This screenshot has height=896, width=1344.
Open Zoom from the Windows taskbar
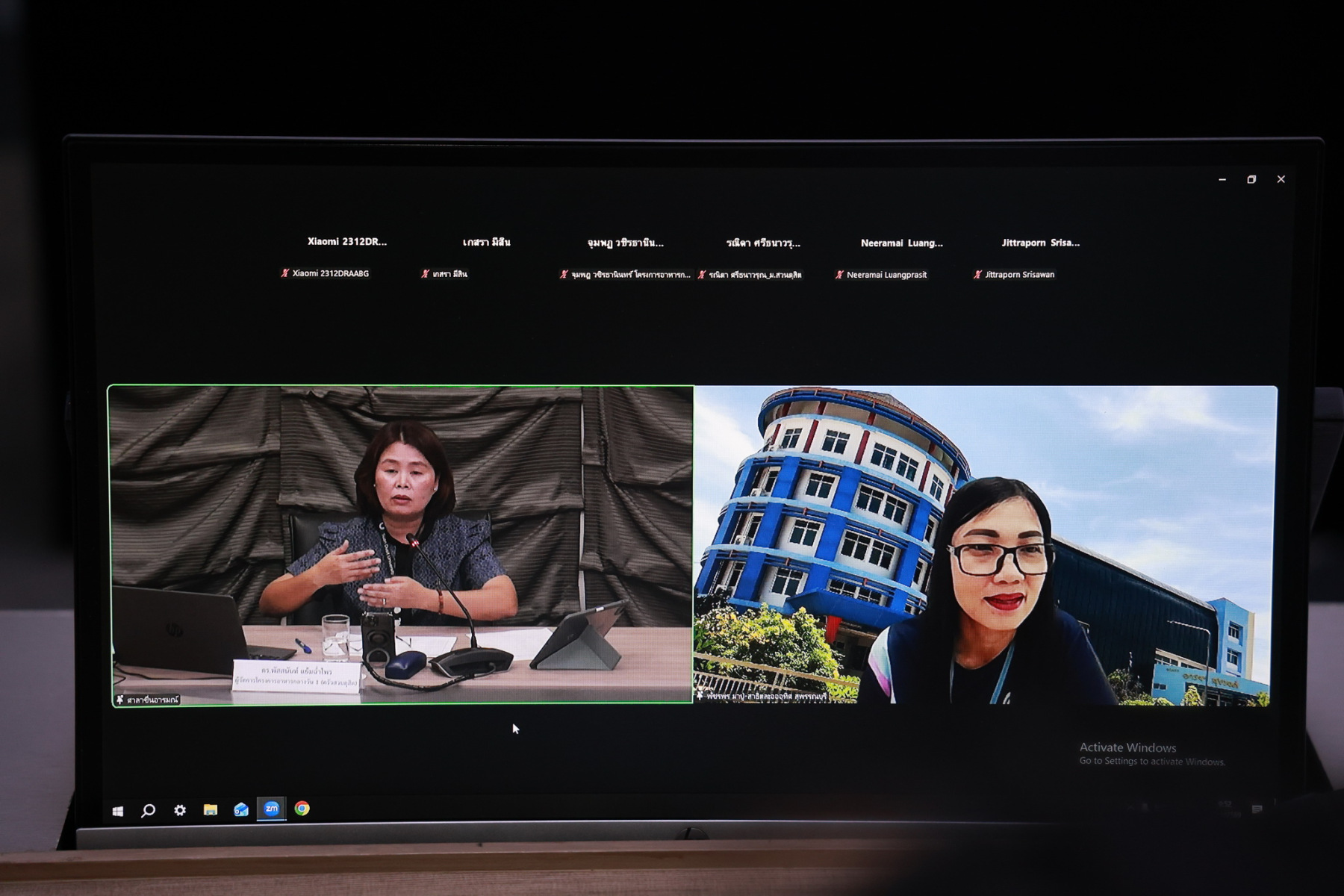[x=271, y=809]
